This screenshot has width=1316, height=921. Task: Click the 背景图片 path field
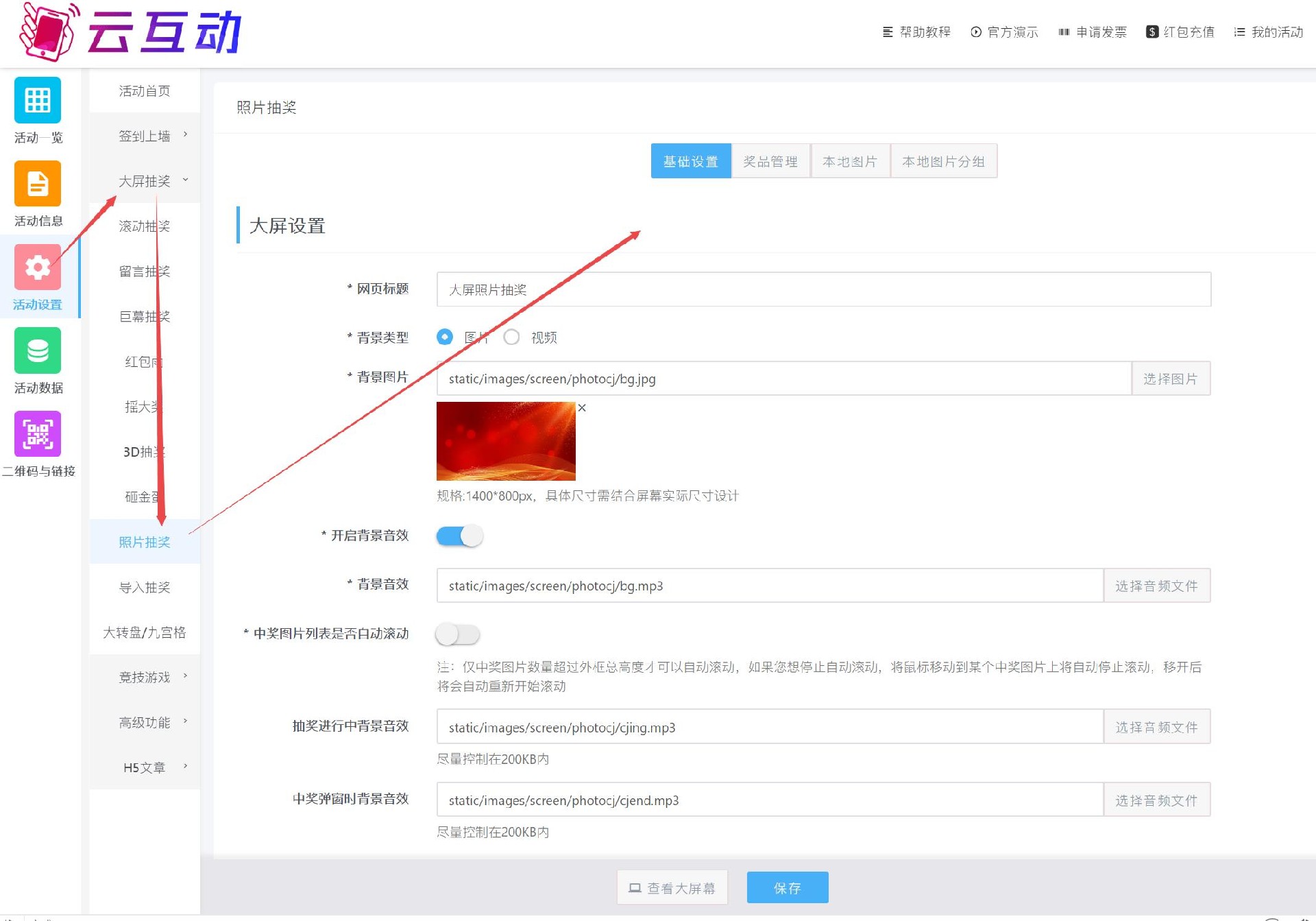(x=784, y=379)
